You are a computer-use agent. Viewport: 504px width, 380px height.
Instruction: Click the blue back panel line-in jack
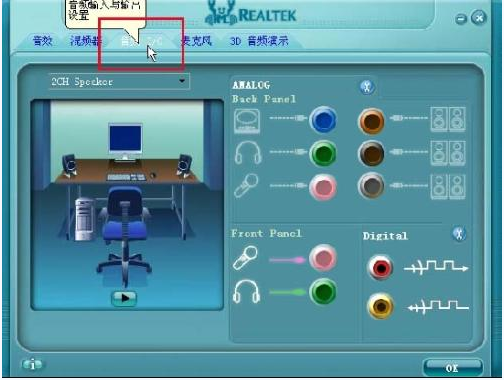[x=323, y=120]
